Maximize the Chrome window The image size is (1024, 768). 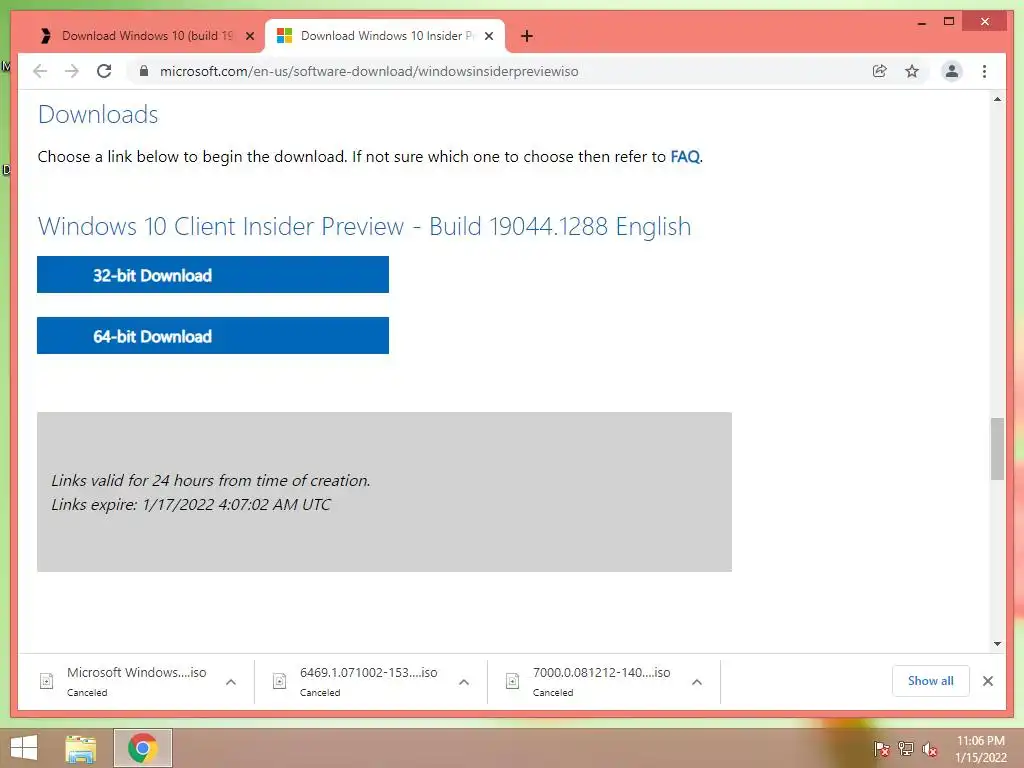pyautogui.click(x=949, y=22)
